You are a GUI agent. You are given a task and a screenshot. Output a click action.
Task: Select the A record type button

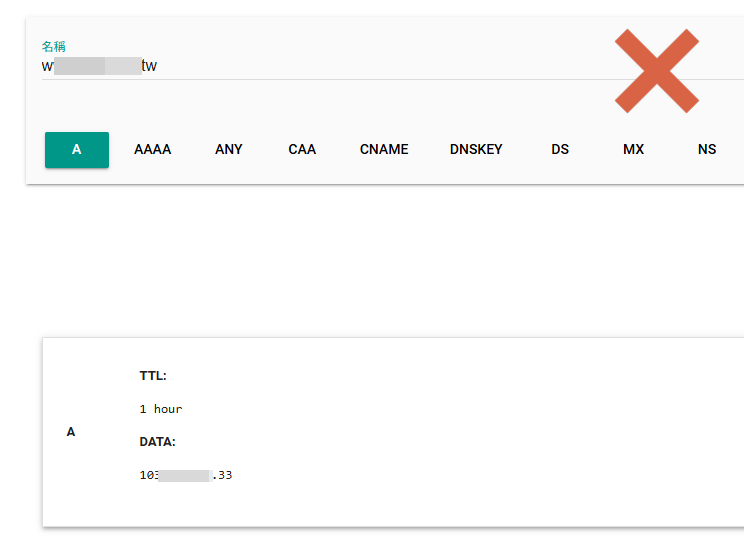click(77, 150)
